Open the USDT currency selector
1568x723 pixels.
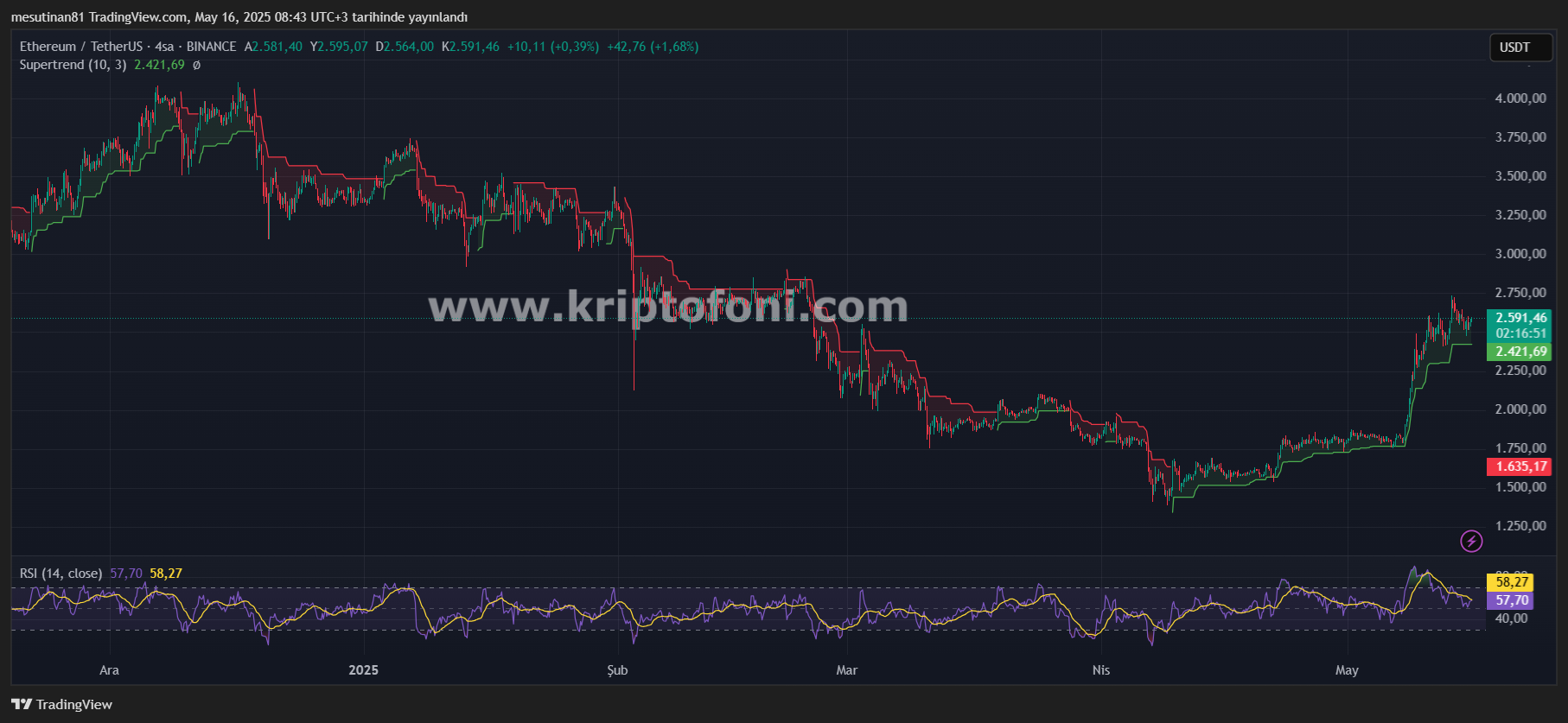coord(1520,48)
